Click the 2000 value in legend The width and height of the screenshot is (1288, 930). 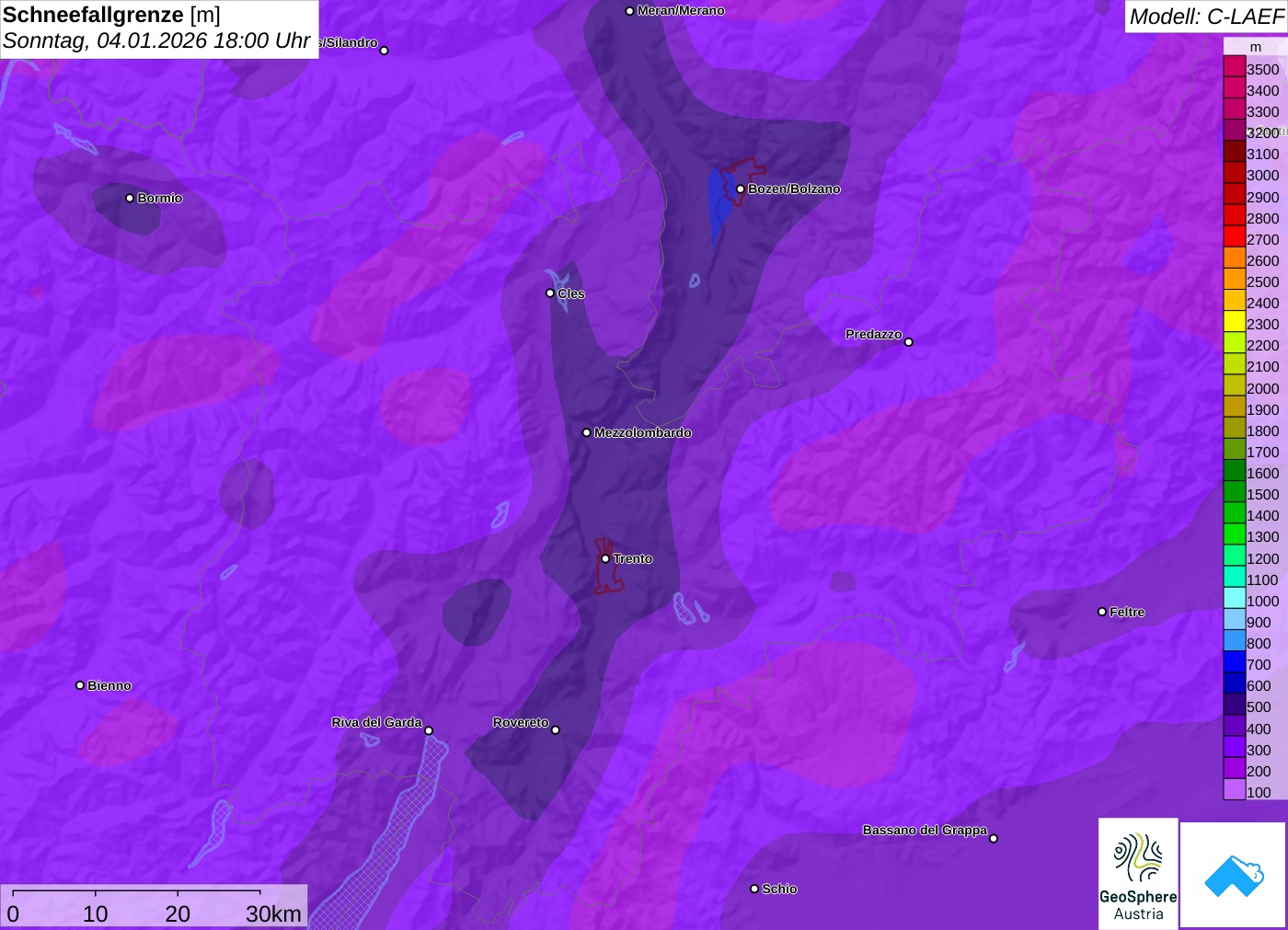coord(1262,388)
